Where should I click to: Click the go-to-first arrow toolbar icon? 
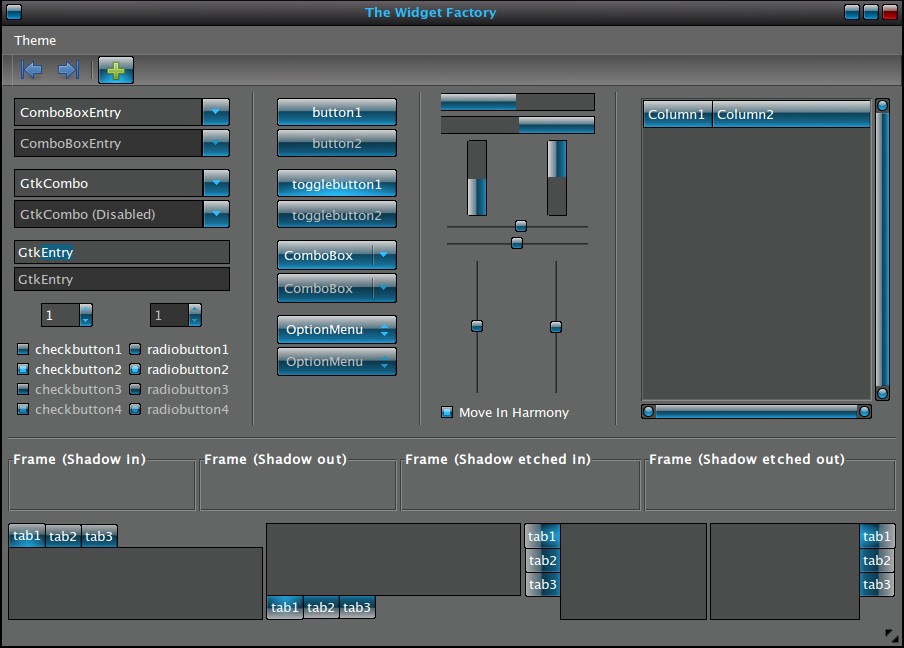pyautogui.click(x=32, y=70)
